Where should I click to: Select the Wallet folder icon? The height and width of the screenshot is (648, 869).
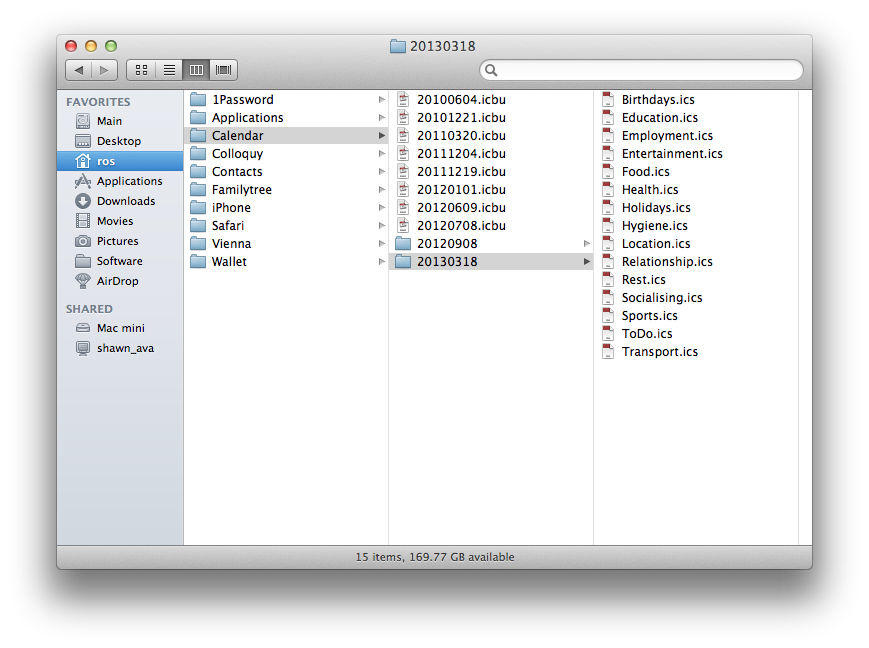click(x=198, y=262)
